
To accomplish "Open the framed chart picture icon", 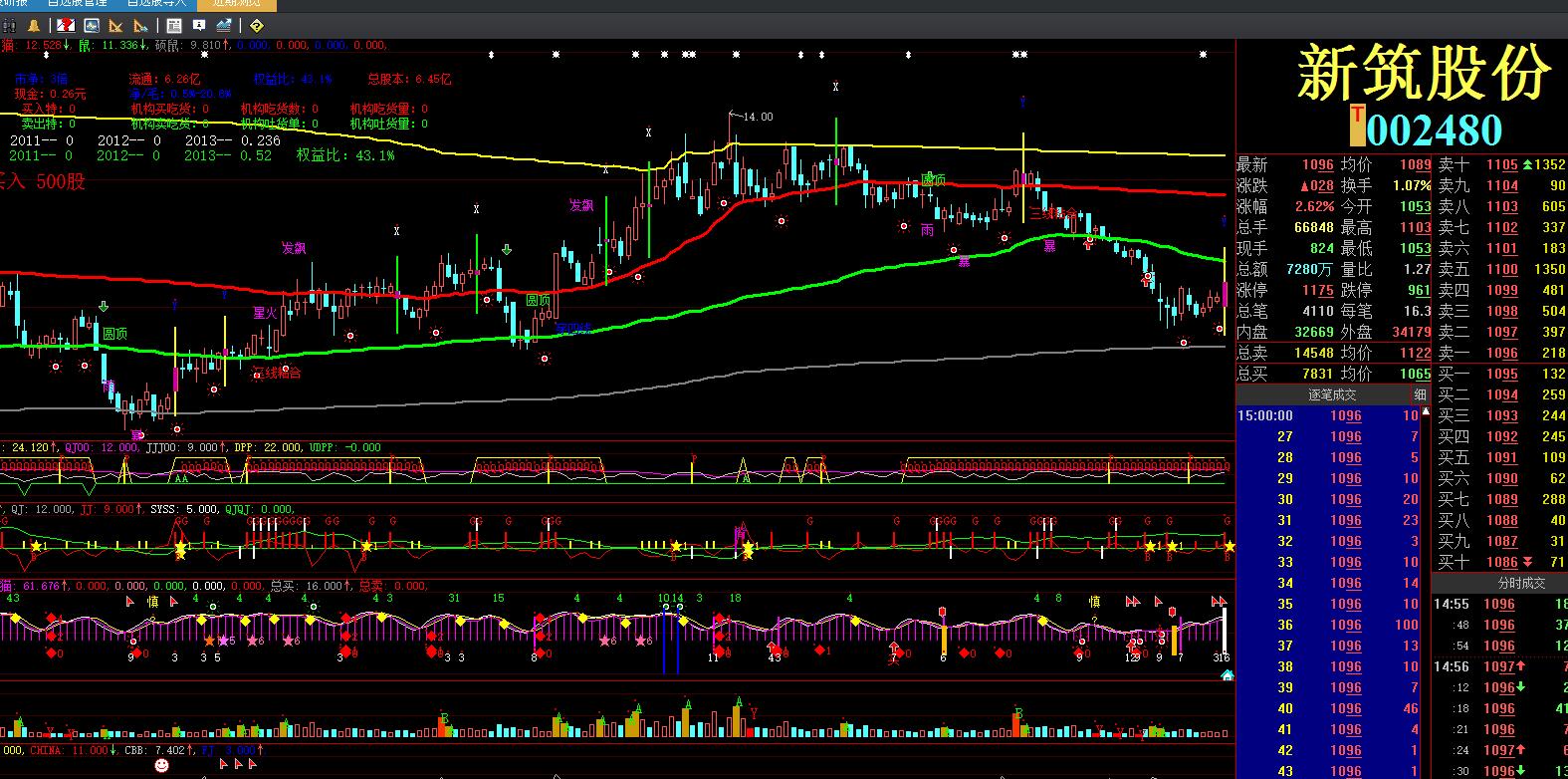I will [x=91, y=26].
